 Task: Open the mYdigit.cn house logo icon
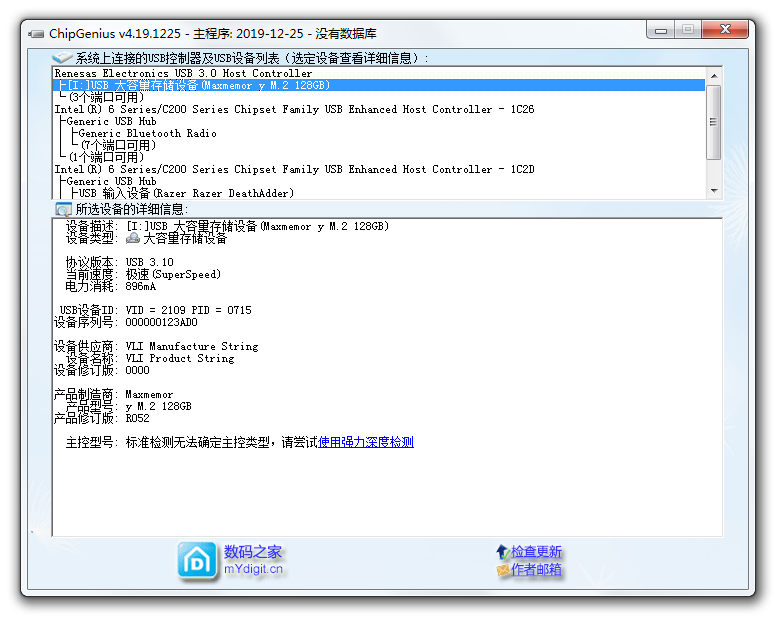(198, 561)
